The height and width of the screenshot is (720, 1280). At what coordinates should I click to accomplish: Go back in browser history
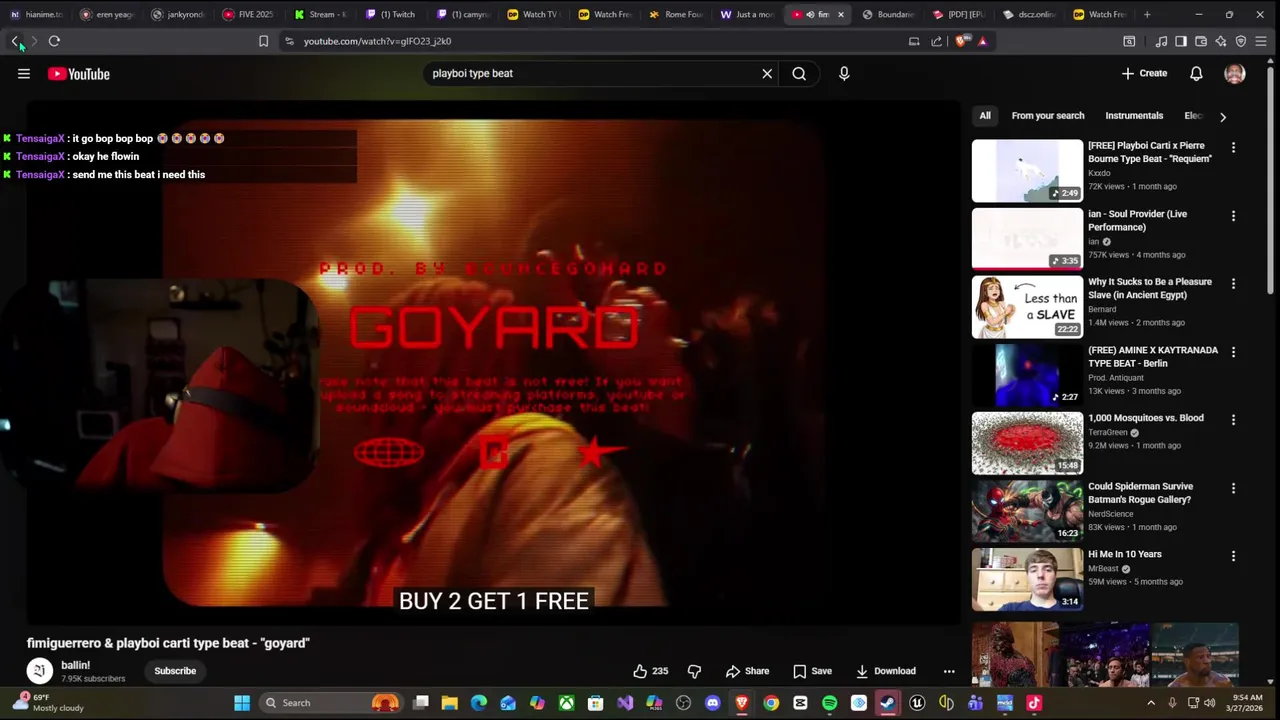[15, 41]
